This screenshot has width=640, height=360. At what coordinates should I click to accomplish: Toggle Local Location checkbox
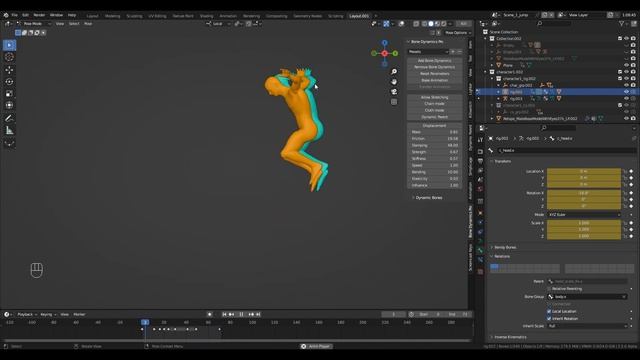549,311
